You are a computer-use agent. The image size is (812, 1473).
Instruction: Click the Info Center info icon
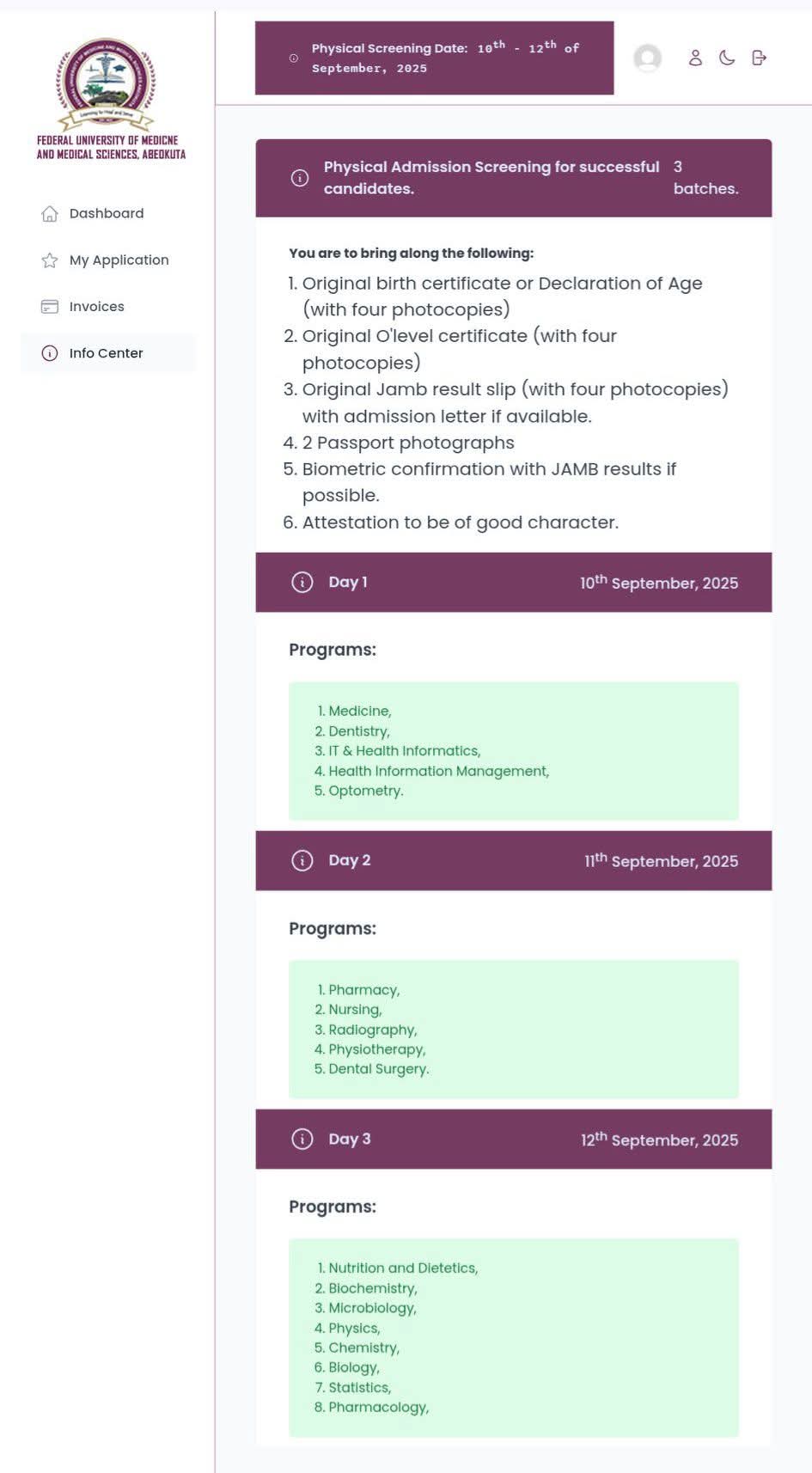[x=50, y=352]
